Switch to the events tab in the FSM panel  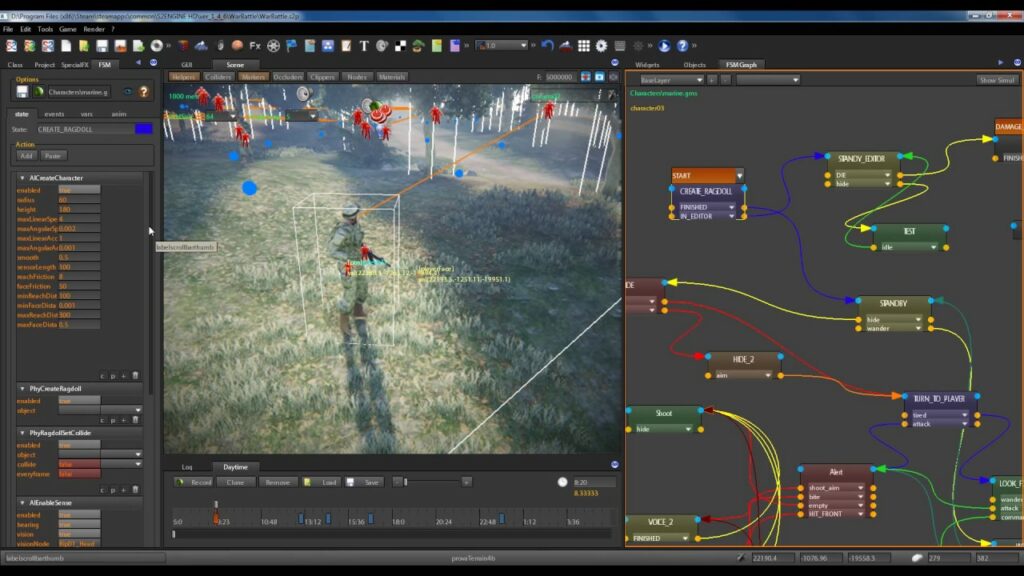55,114
